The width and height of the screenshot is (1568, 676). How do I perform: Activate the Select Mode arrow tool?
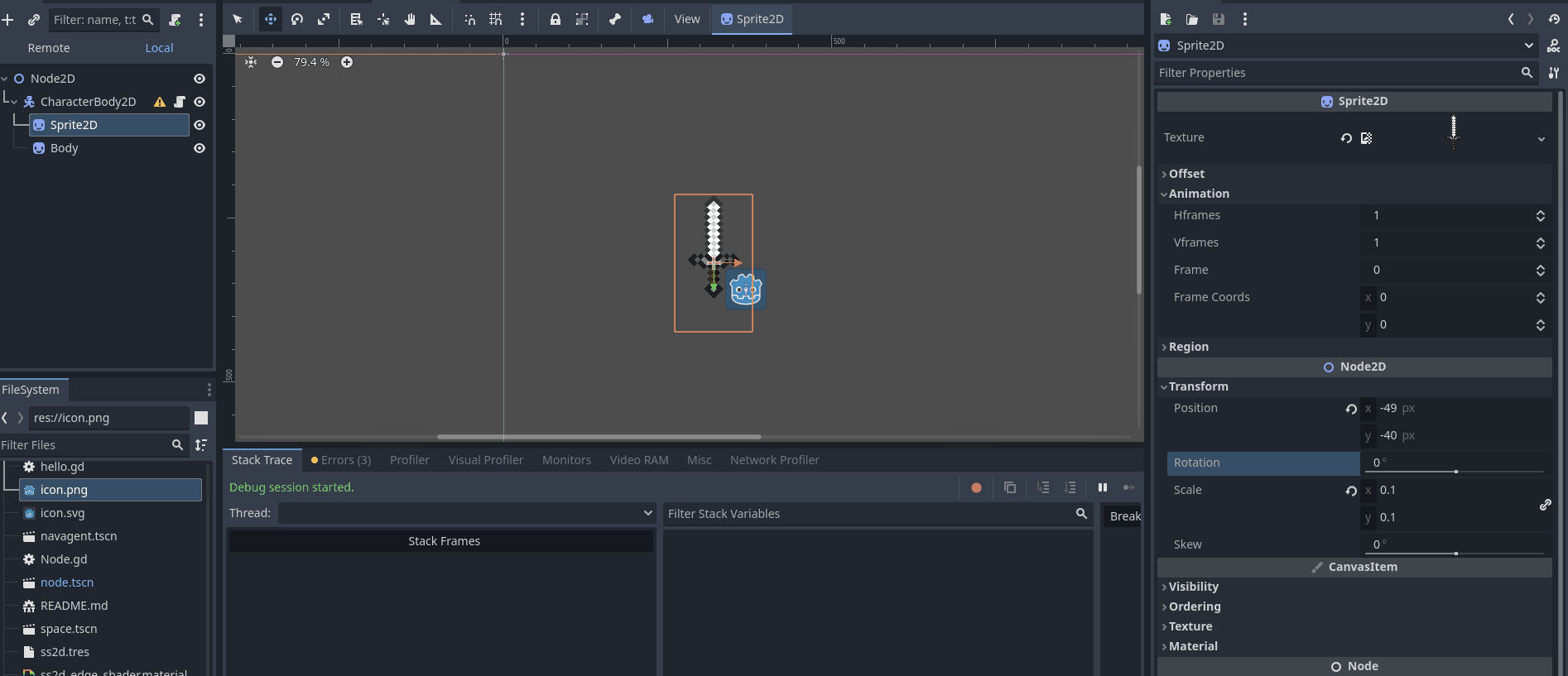[238, 19]
